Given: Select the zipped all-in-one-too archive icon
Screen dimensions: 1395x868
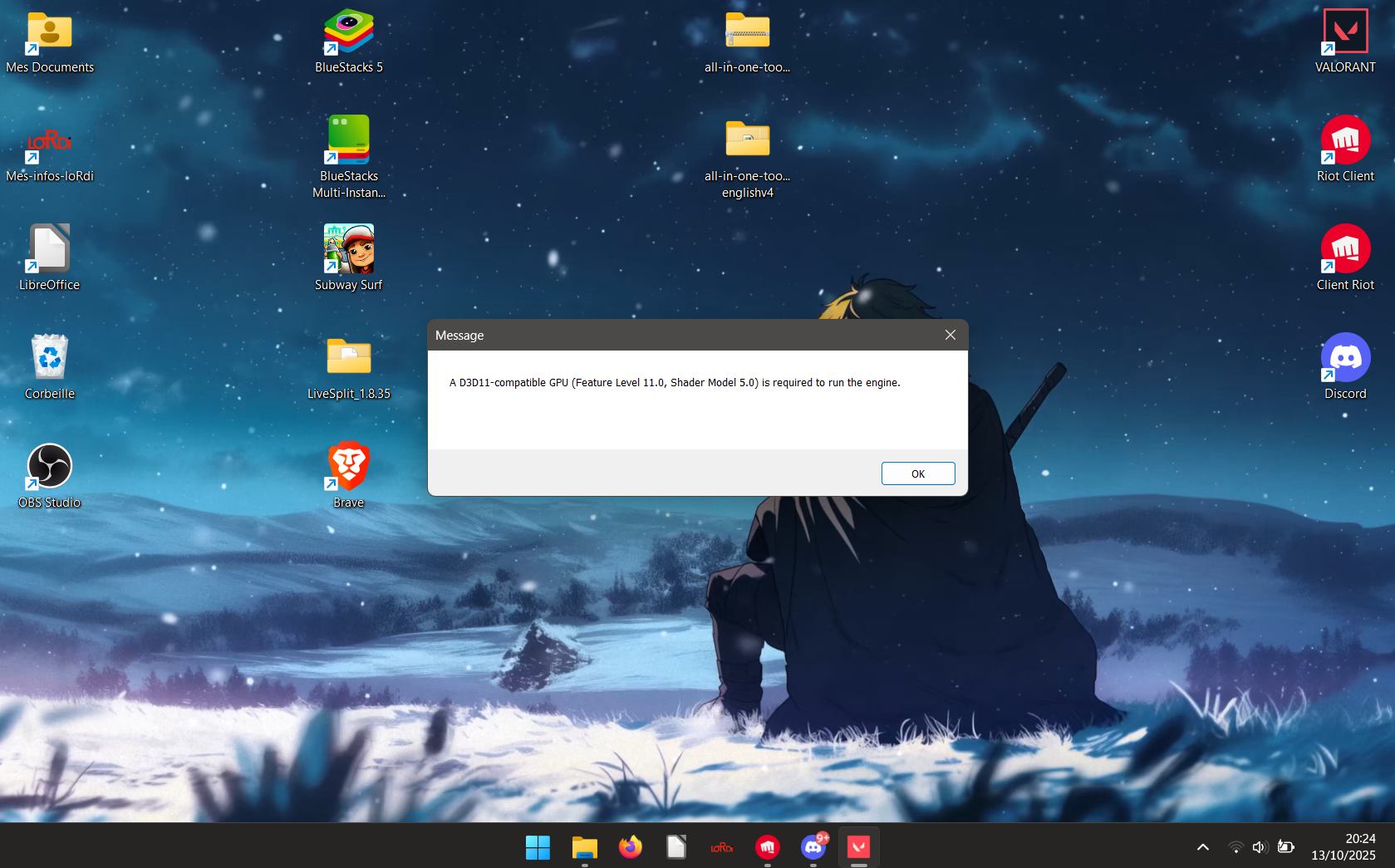Looking at the screenshot, I should pyautogui.click(x=748, y=42).
